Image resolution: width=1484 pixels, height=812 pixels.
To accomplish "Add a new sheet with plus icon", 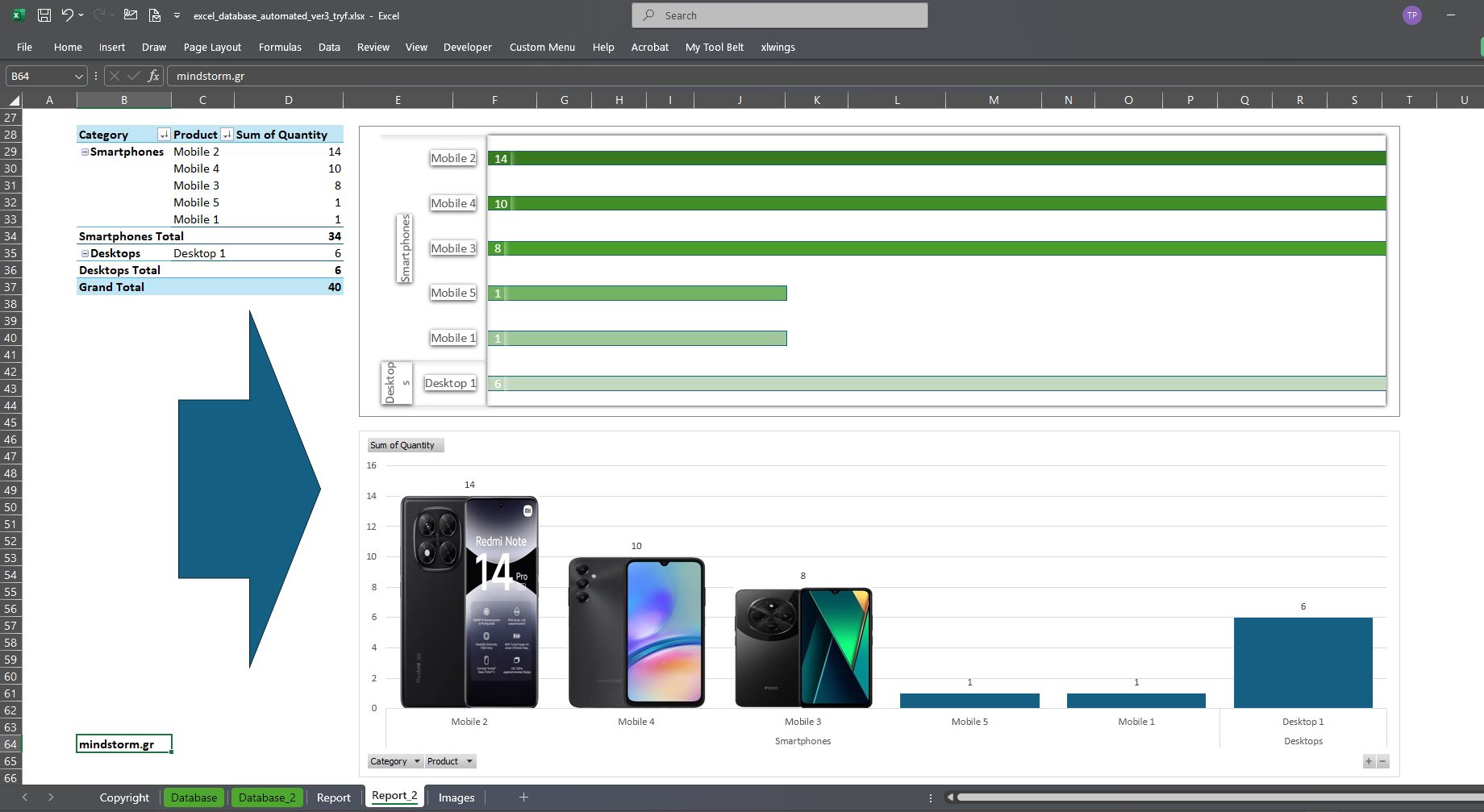I will pos(523,797).
